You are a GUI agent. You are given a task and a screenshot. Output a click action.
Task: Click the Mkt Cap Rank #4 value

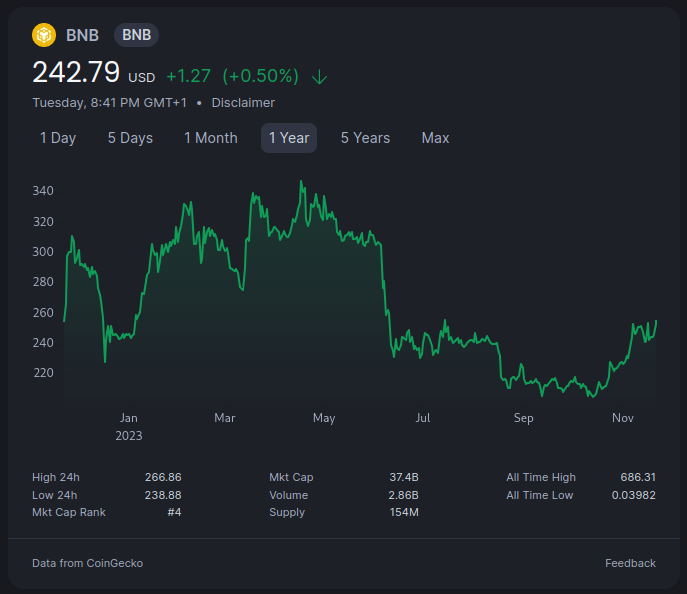(174, 512)
